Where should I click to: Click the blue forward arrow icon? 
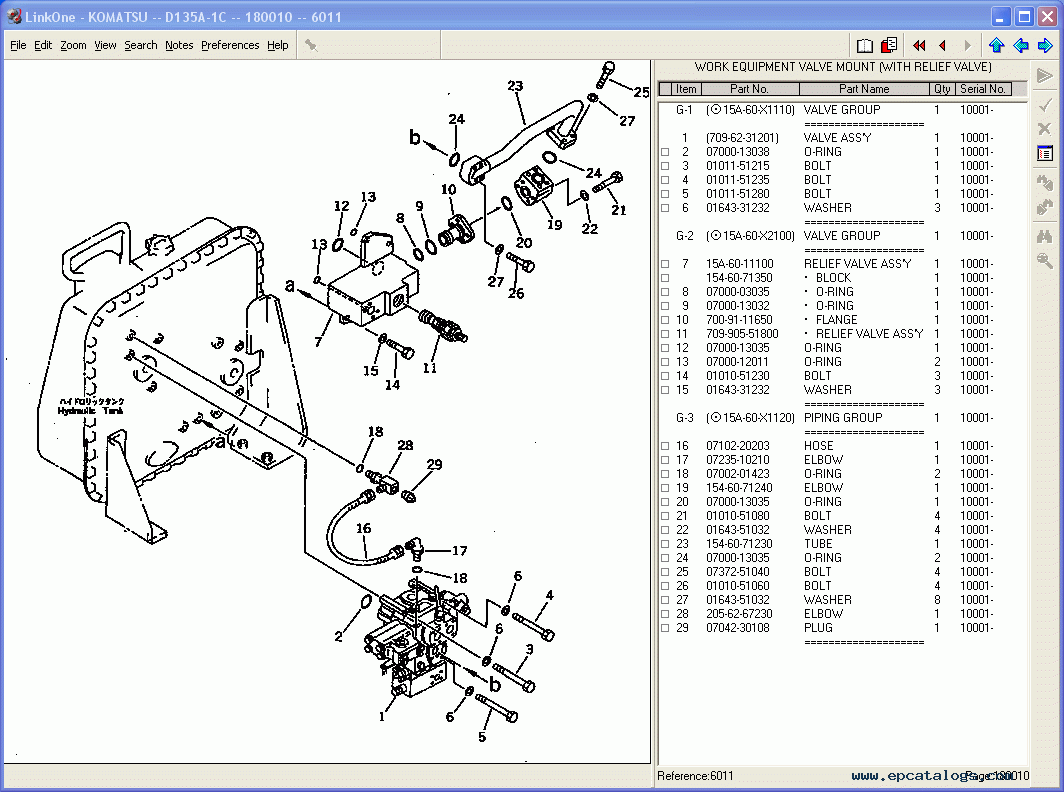point(1045,45)
